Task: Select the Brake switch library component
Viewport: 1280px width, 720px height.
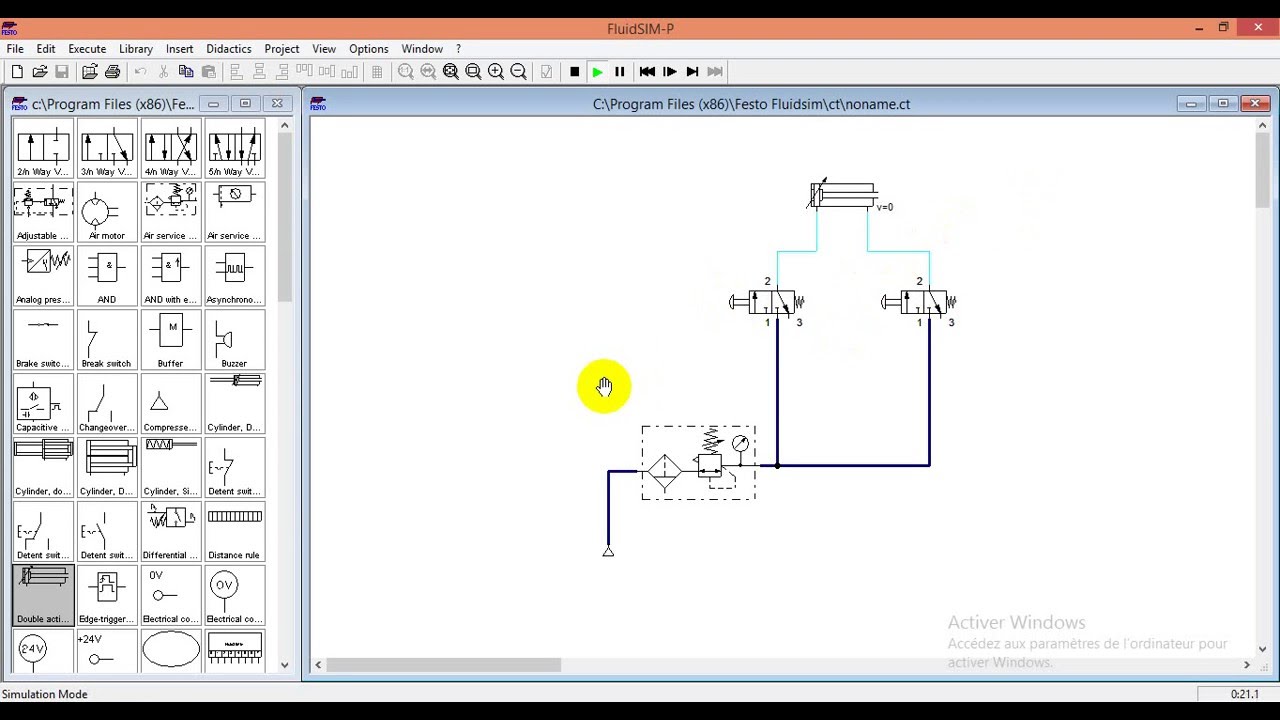Action: coord(43,340)
